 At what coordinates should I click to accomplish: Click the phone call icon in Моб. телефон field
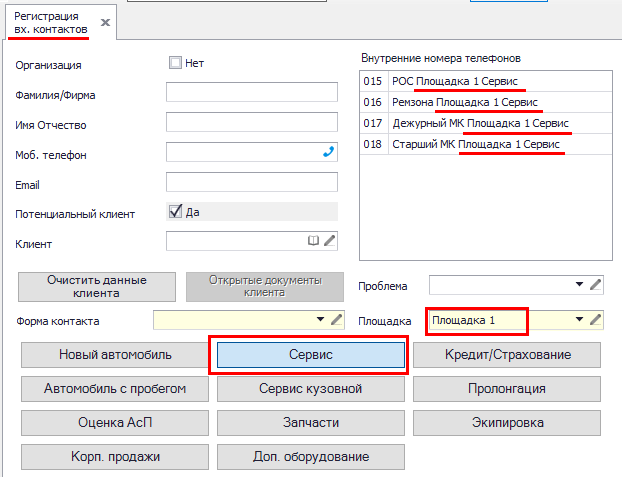click(x=329, y=152)
